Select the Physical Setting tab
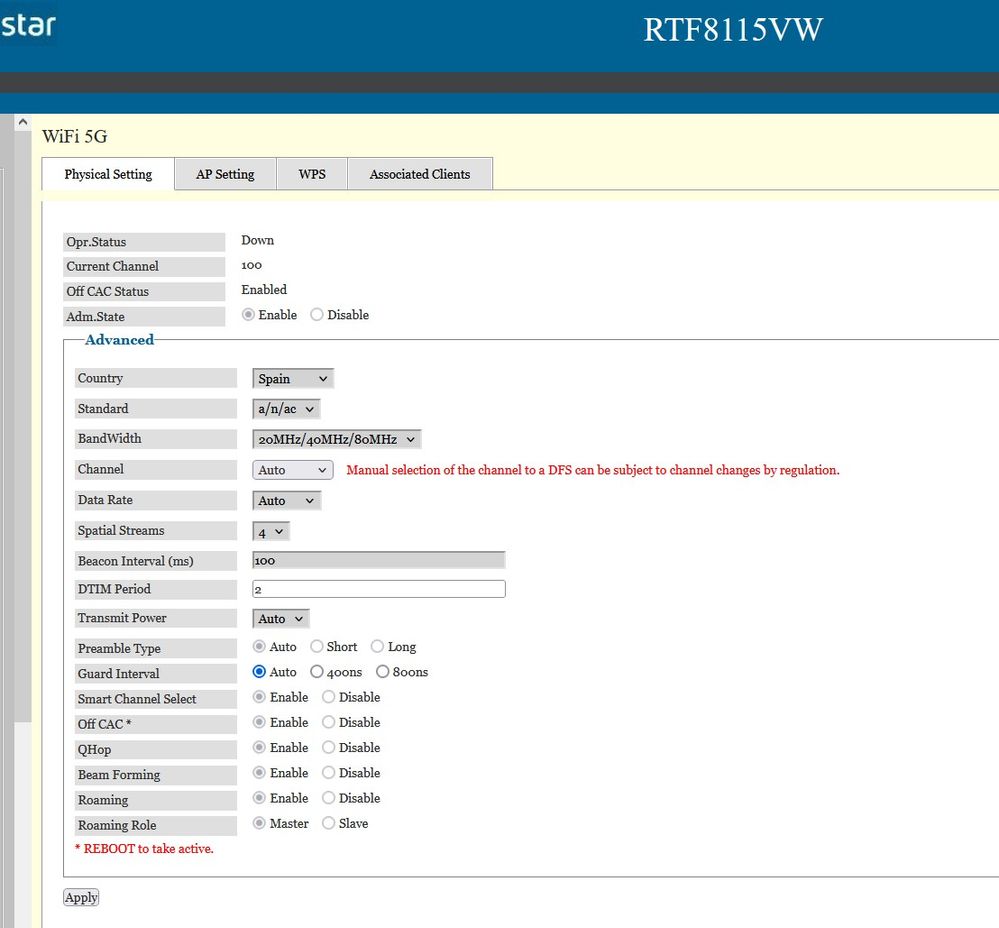Screen dimensions: 999x928 (108, 174)
